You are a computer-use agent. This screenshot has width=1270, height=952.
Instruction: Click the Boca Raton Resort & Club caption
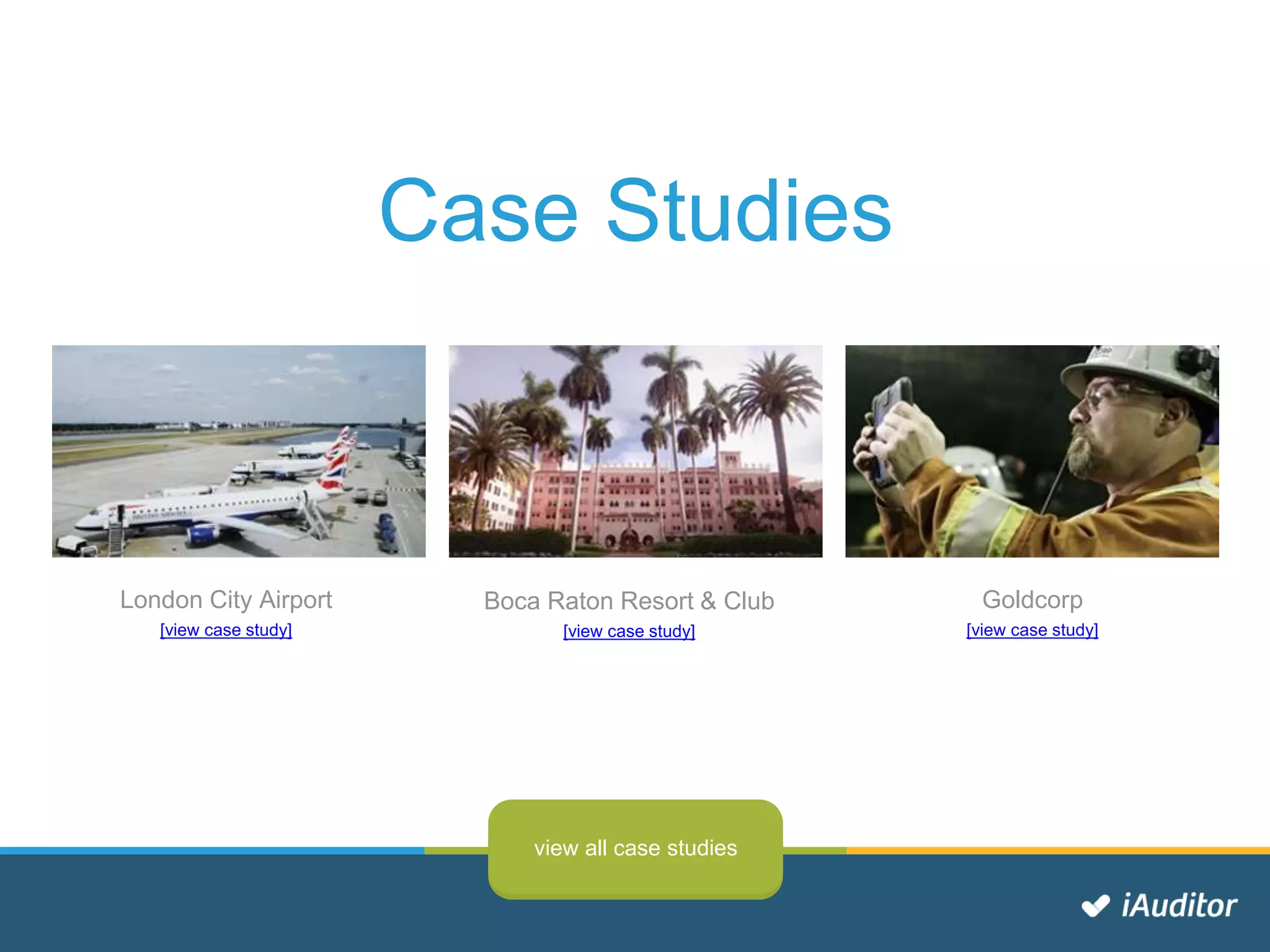[x=629, y=601]
